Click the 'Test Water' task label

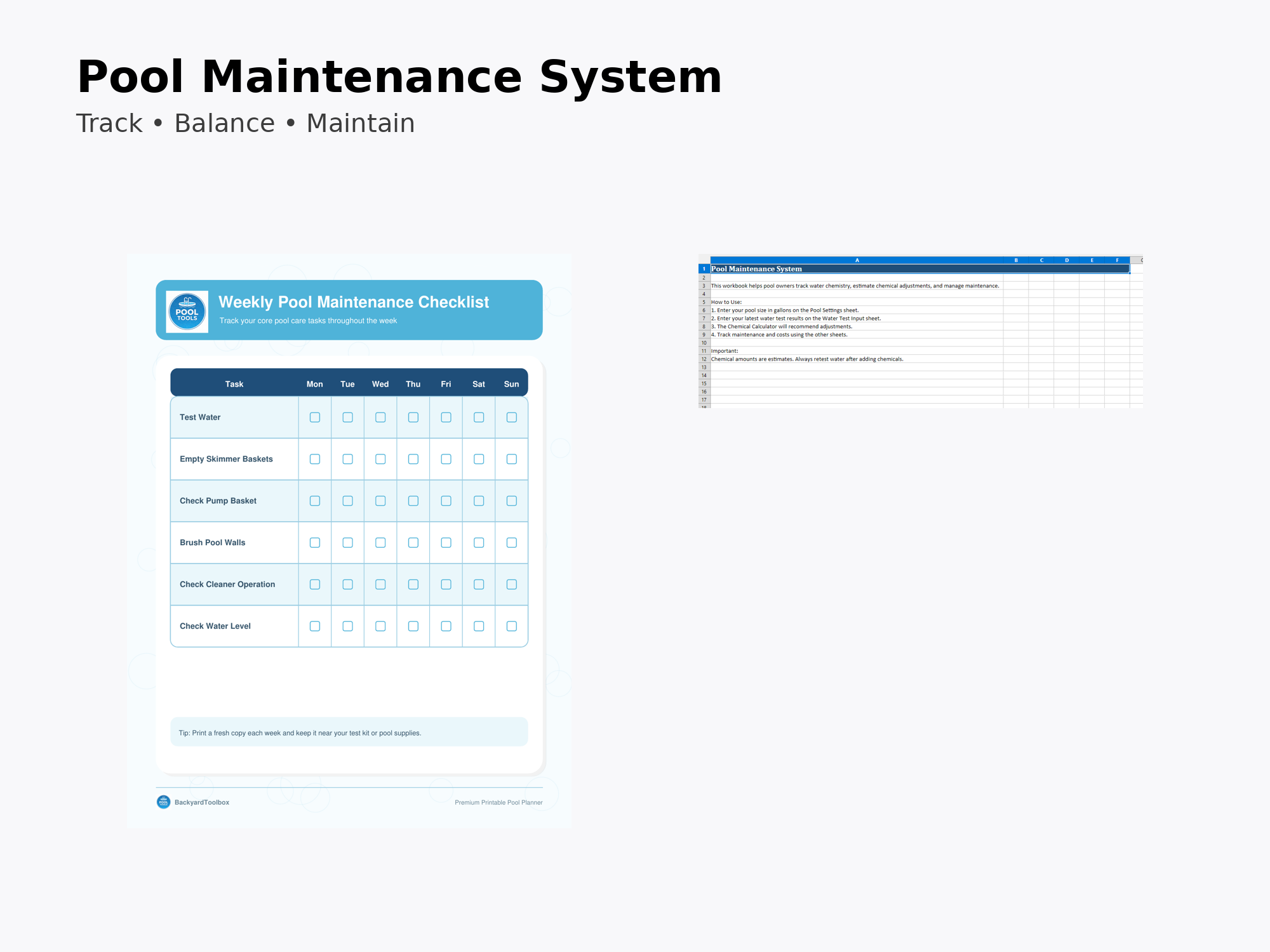[200, 417]
